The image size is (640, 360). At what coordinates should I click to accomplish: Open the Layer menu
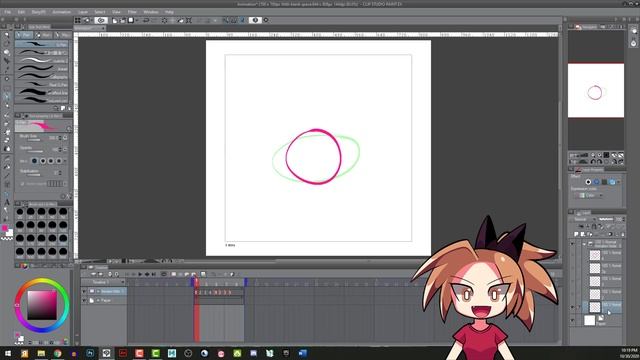(x=83, y=12)
